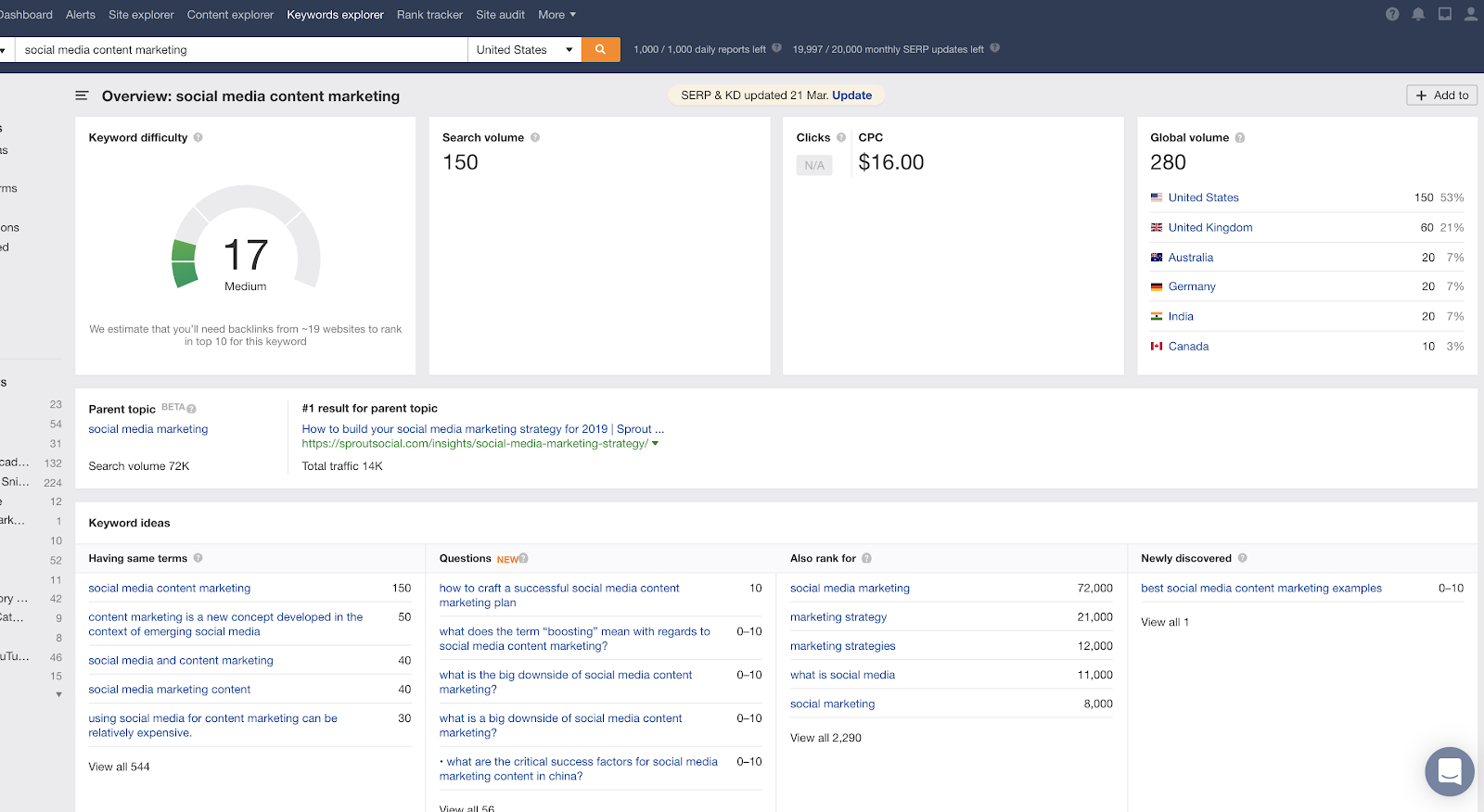Open the chat support bubble widget

coord(1449,771)
